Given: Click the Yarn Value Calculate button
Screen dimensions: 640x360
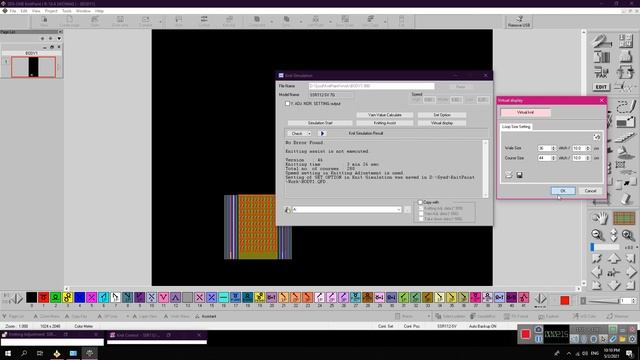Looking at the screenshot, I should coord(385,115).
